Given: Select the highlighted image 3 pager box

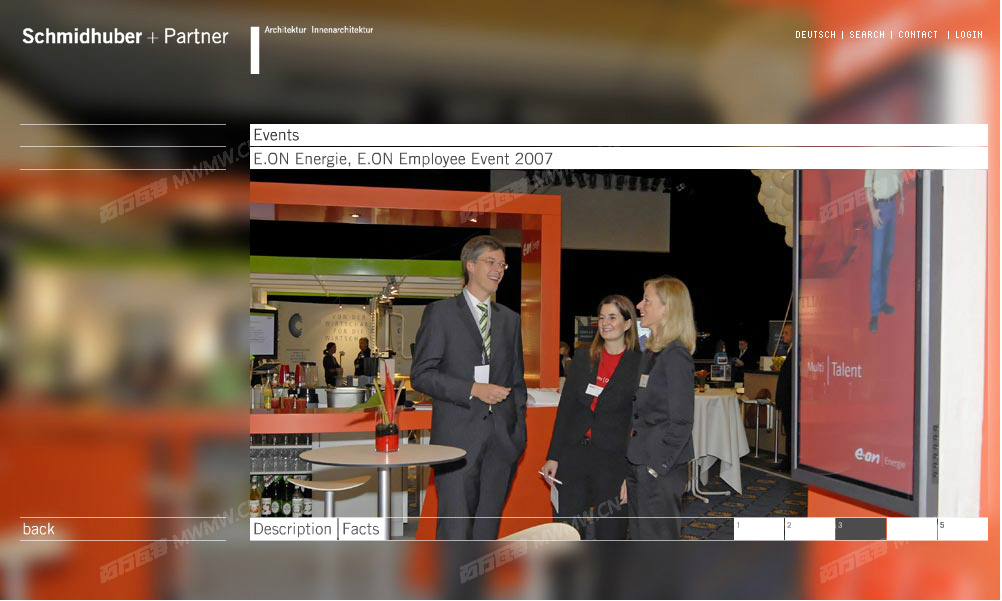Looking at the screenshot, I should point(861,529).
